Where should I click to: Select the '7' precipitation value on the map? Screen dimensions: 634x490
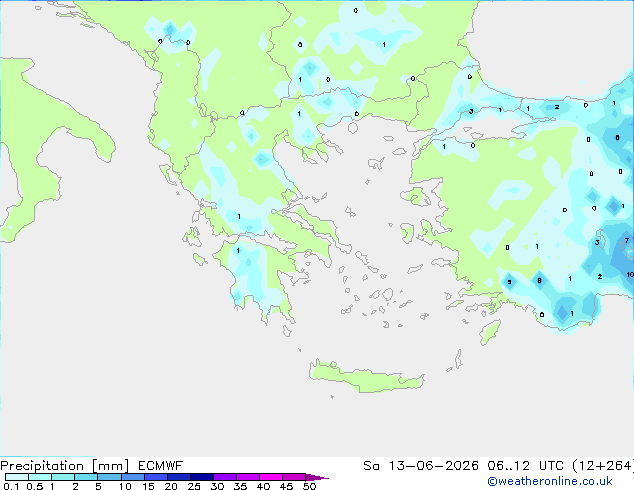point(627,241)
